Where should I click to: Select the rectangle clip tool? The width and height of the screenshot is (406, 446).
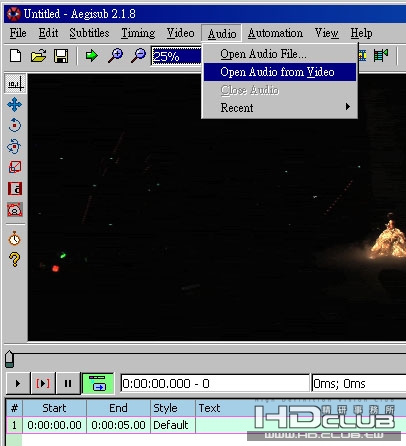(x=15, y=188)
